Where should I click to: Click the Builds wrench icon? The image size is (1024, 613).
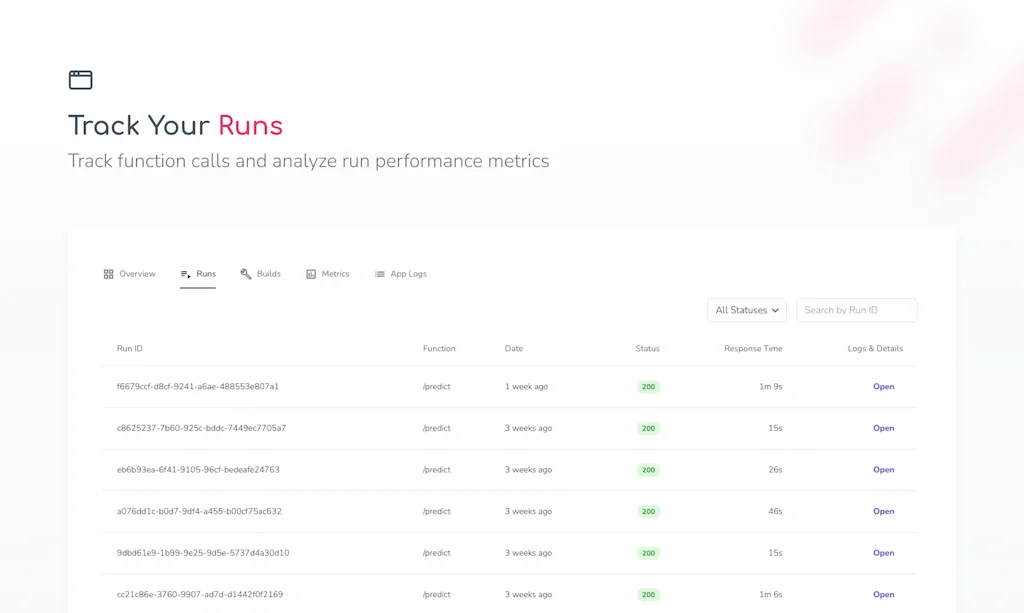(x=246, y=274)
